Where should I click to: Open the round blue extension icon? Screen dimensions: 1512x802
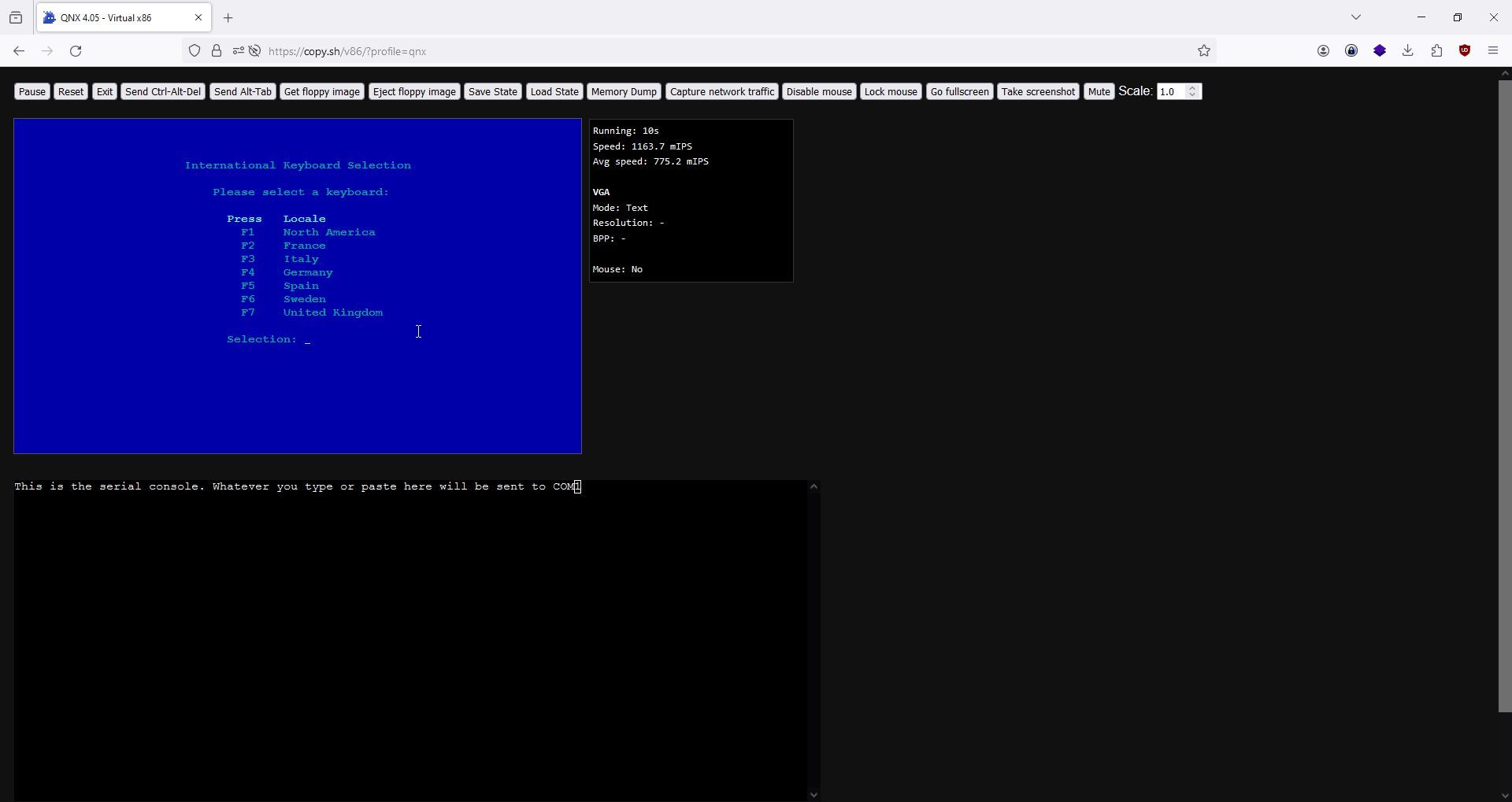point(1351,51)
